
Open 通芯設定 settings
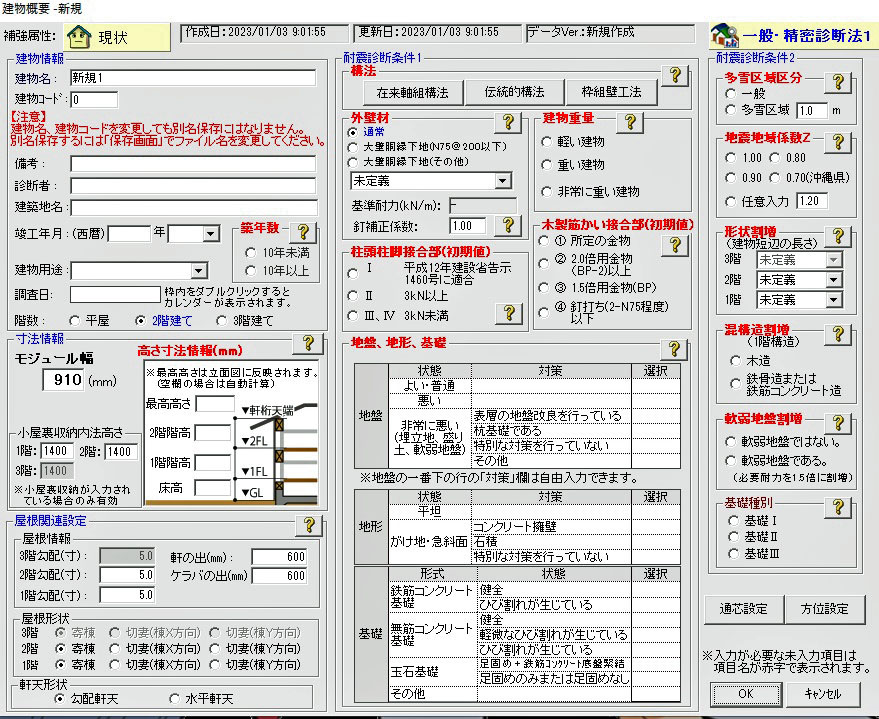click(x=743, y=608)
